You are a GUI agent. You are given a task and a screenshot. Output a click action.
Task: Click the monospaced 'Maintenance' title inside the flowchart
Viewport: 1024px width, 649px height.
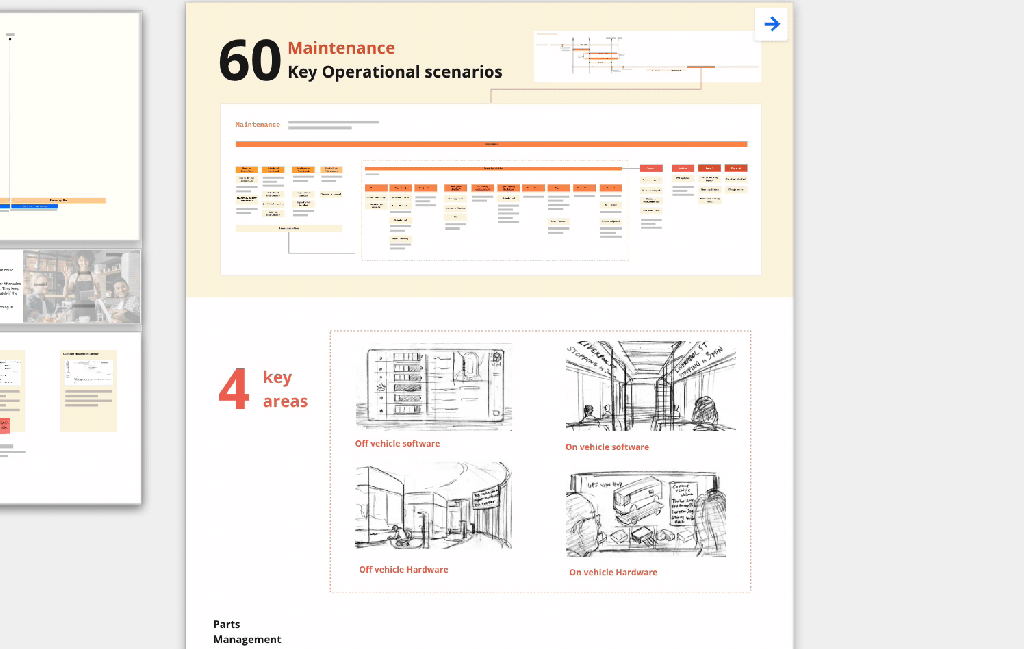(258, 125)
